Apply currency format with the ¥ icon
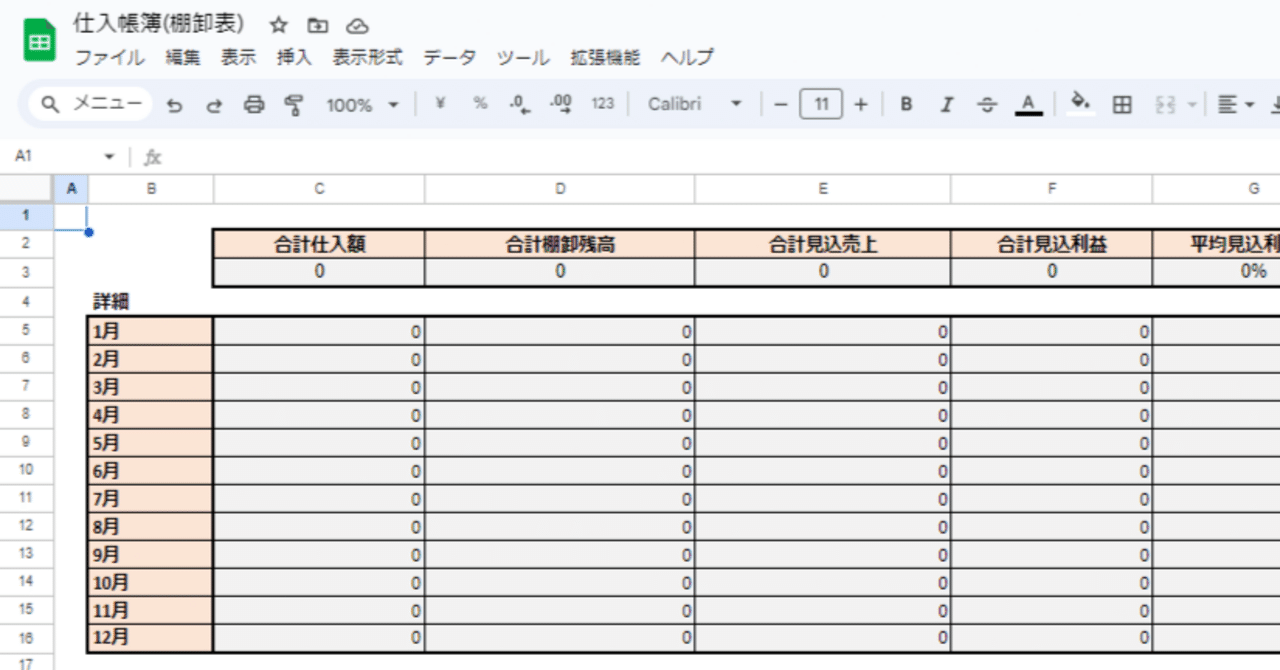The height and width of the screenshot is (670, 1280). 438,103
